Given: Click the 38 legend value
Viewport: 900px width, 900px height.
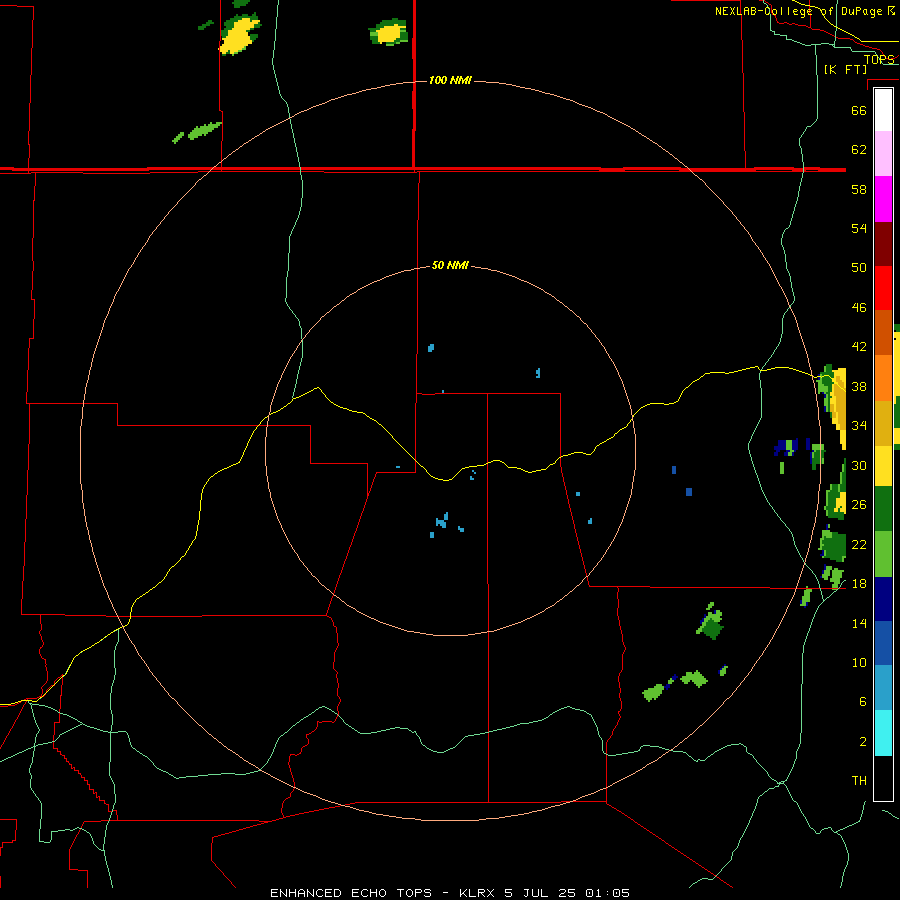Looking at the screenshot, I should coord(859,386).
